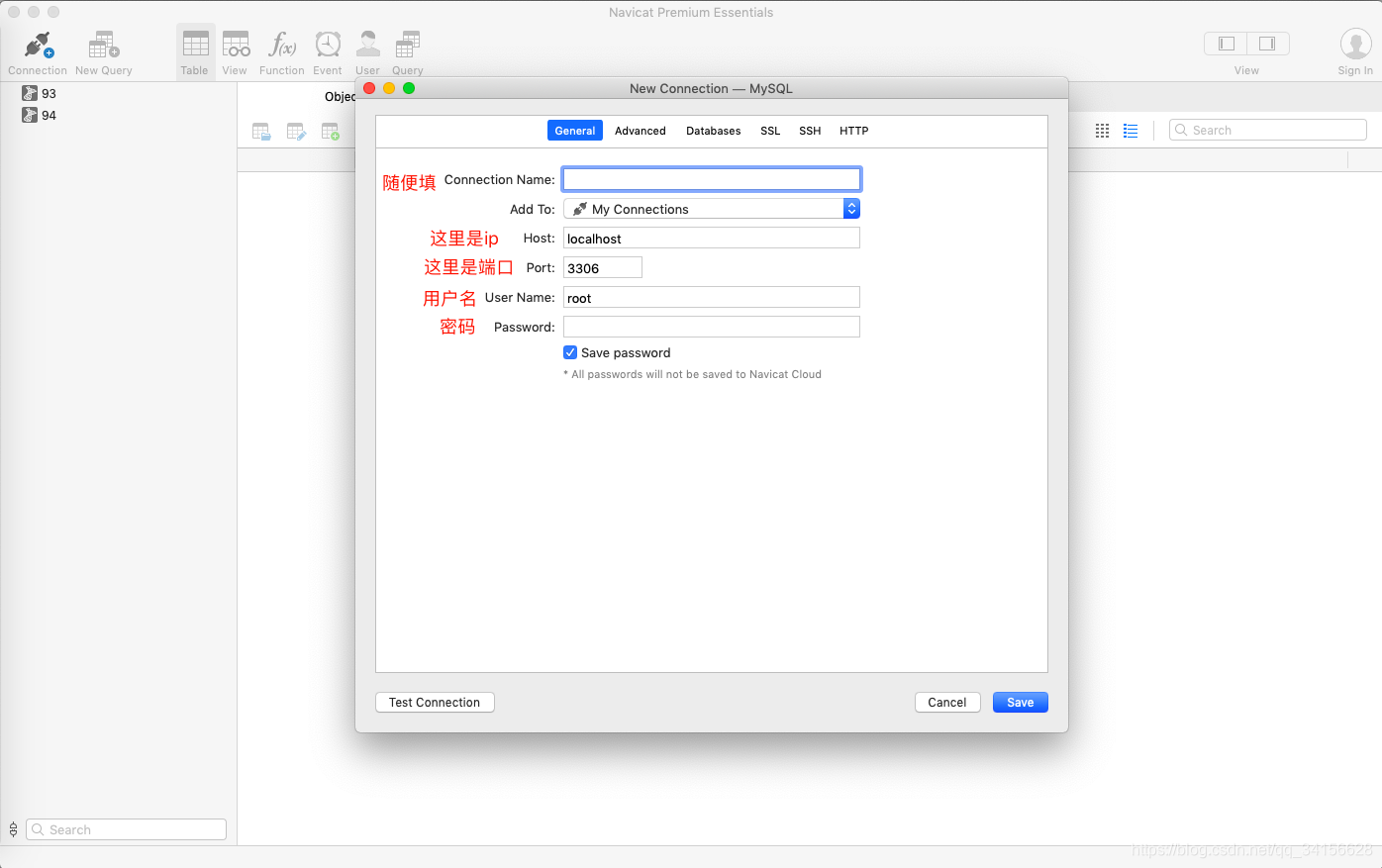This screenshot has height=868, width=1382.
Task: Switch to View objects icon
Action: [236, 45]
